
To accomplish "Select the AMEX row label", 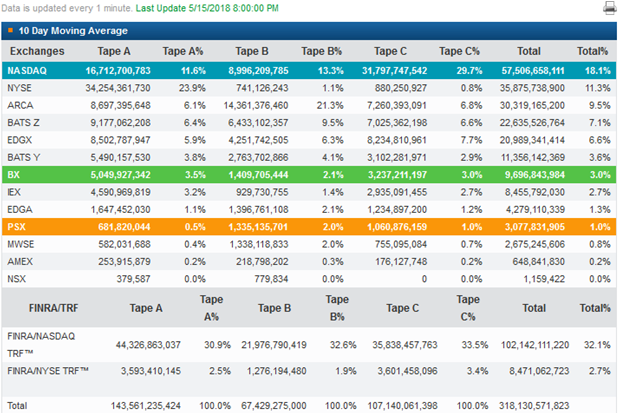I will coord(20,262).
